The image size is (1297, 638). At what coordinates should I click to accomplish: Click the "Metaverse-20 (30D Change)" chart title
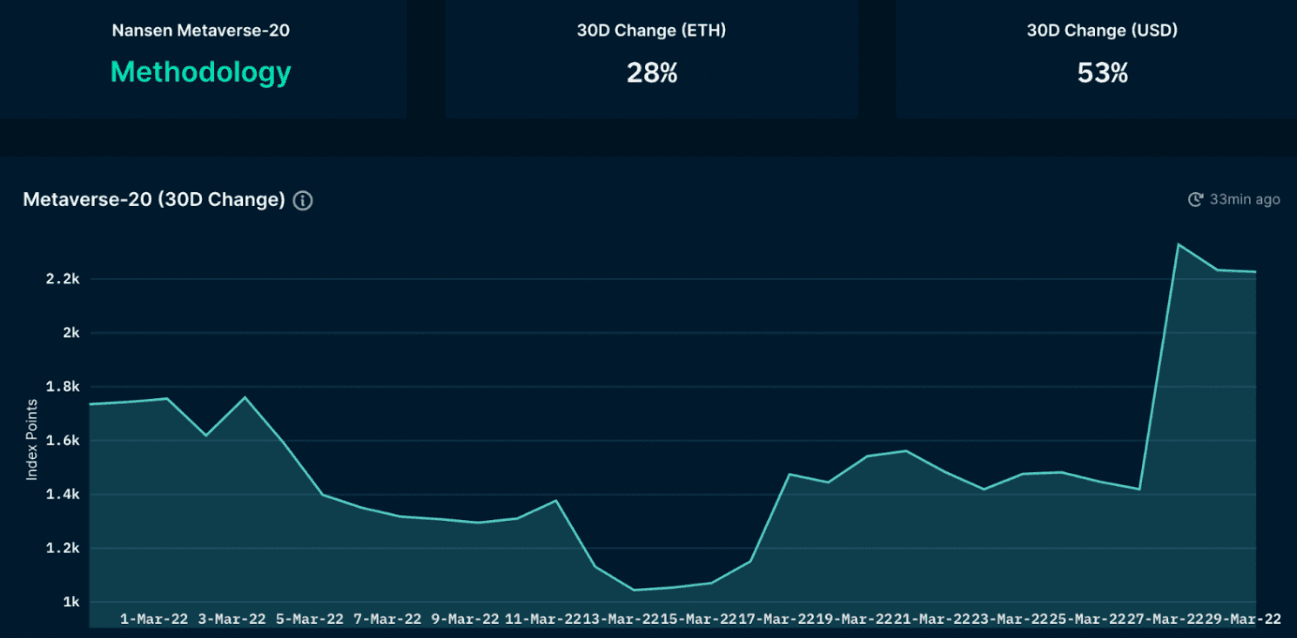click(154, 199)
